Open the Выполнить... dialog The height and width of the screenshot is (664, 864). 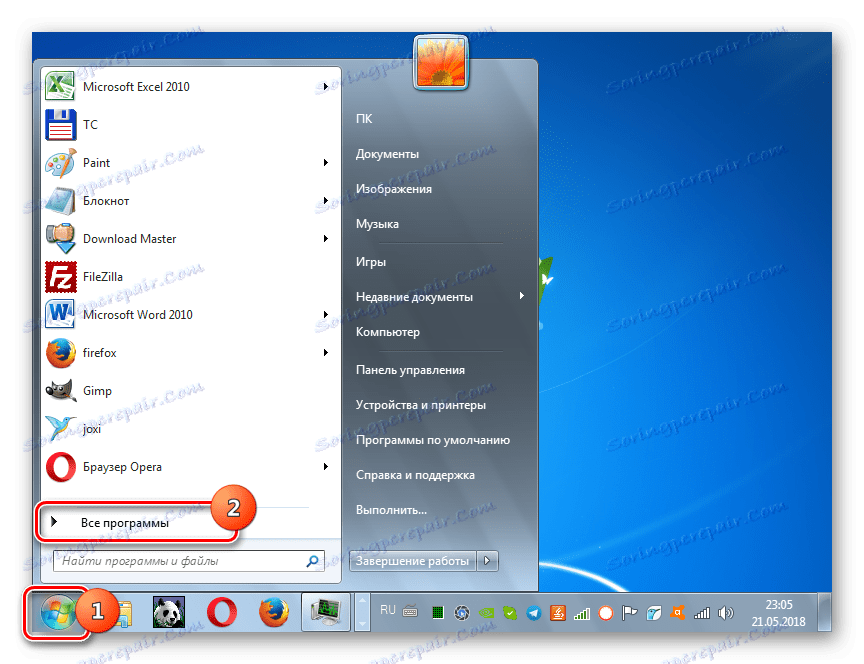coord(391,510)
